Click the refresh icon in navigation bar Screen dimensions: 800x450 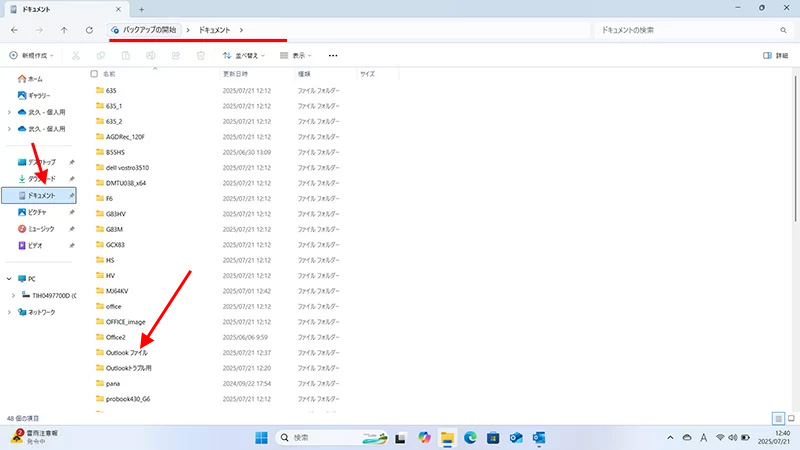click(x=90, y=30)
